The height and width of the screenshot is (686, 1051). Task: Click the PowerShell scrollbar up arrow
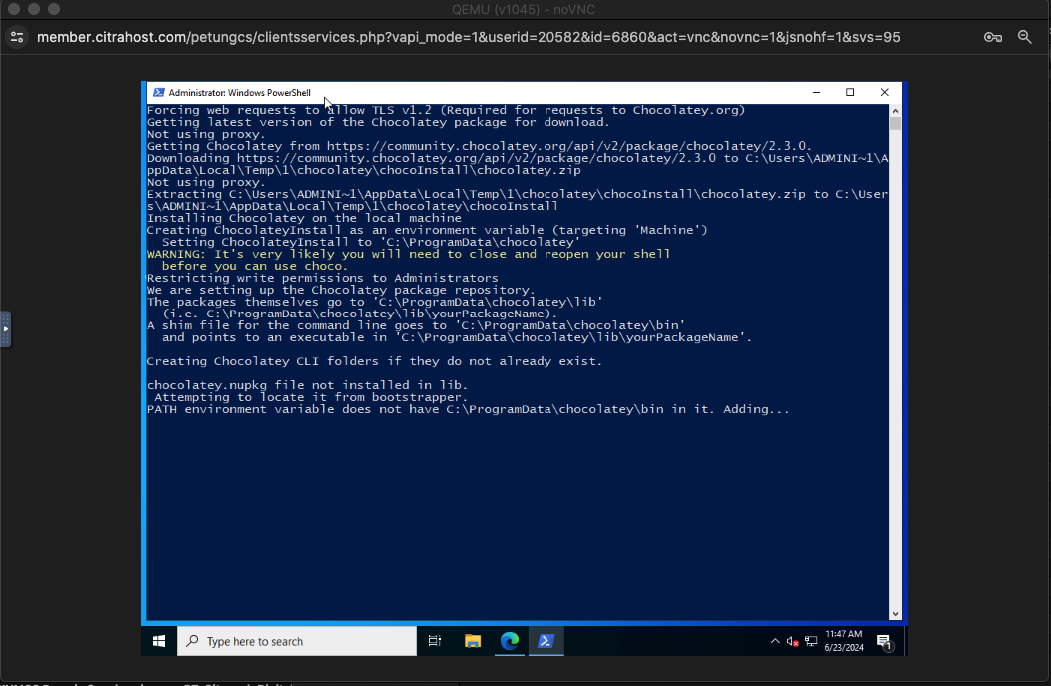pos(895,111)
